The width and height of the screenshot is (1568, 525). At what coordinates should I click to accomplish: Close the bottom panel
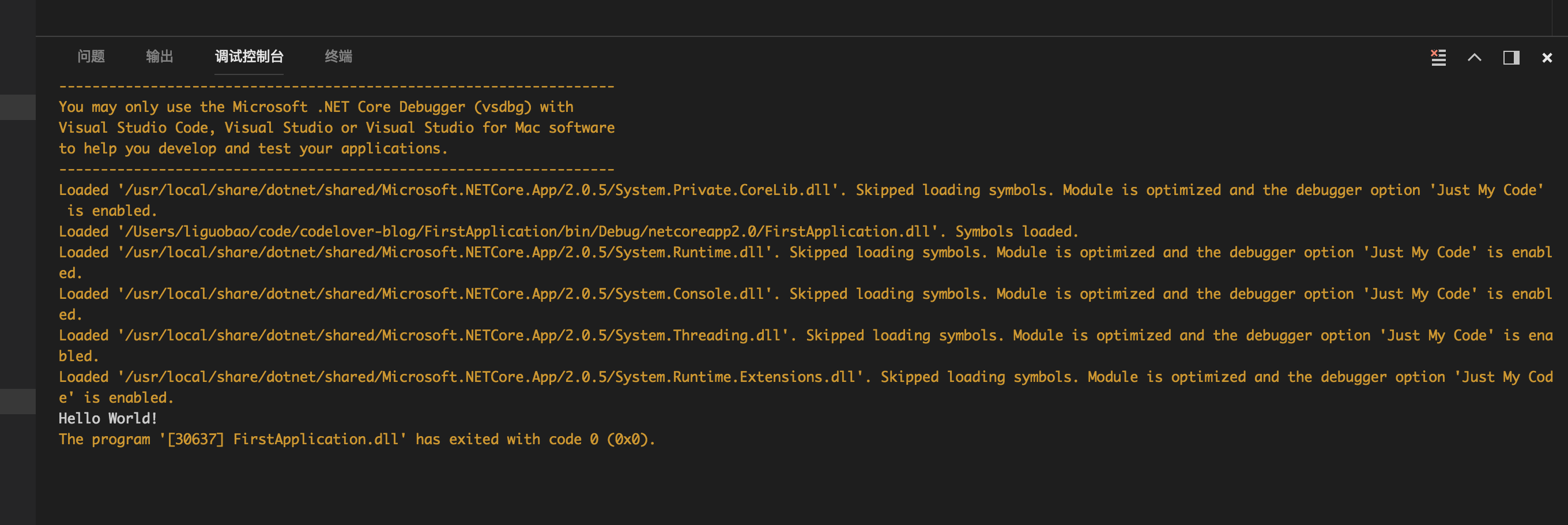pyautogui.click(x=1547, y=57)
